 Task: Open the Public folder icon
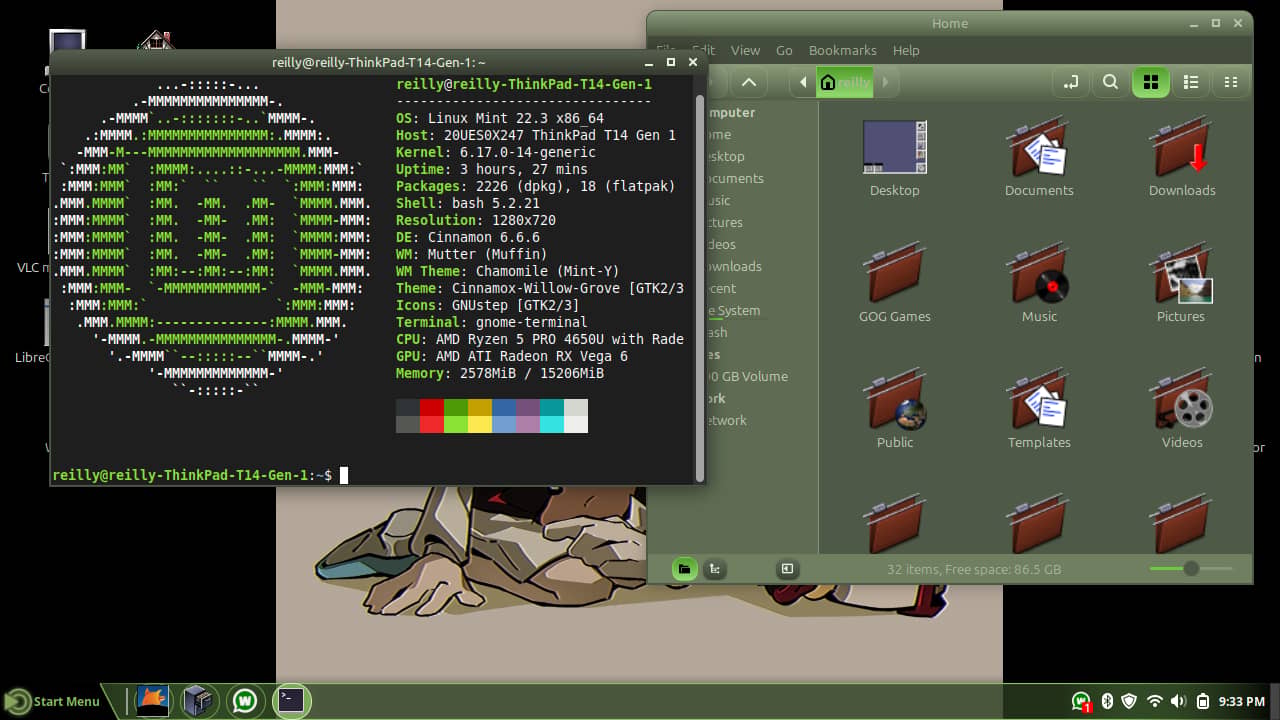(895, 399)
